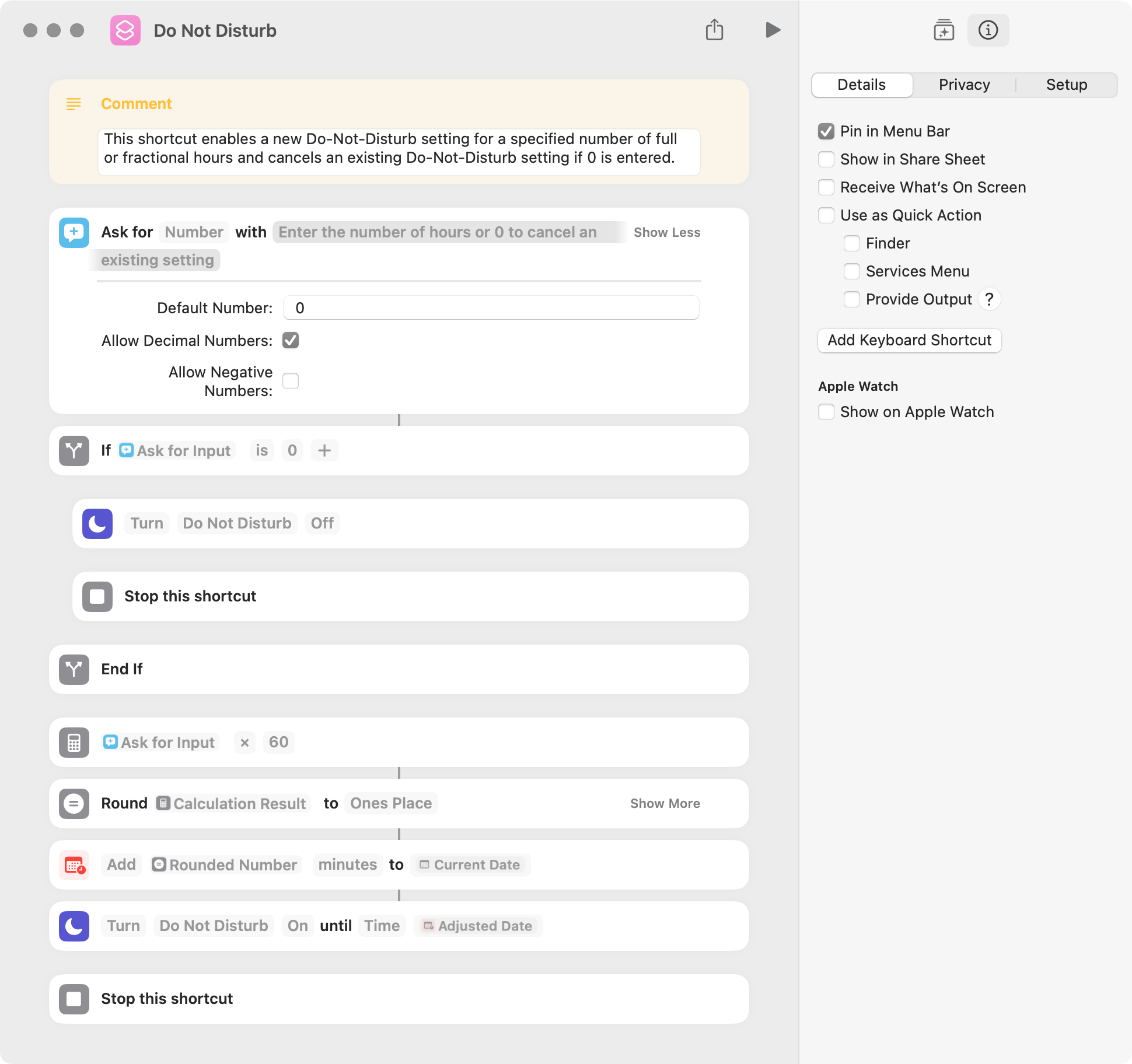The width and height of the screenshot is (1132, 1064).
Task: Select the End If action row
Action: coord(399,669)
